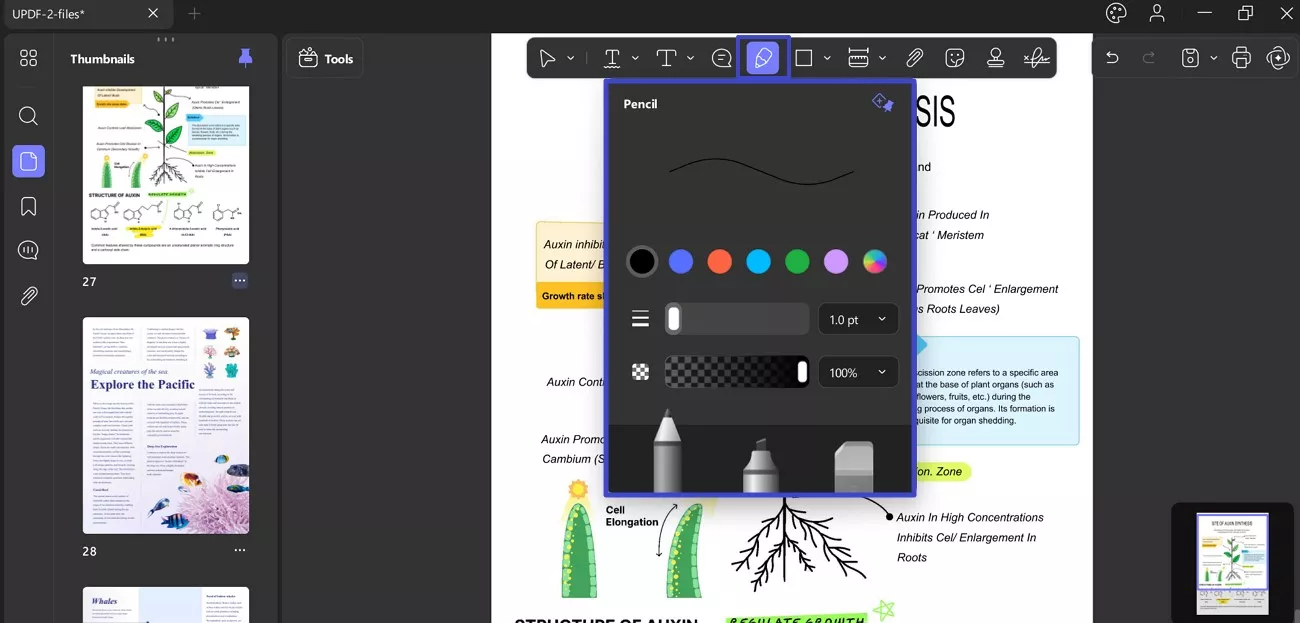Open the comments panel

point(28,251)
